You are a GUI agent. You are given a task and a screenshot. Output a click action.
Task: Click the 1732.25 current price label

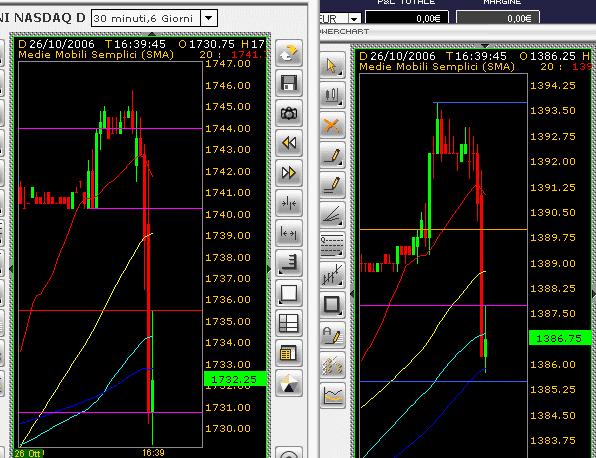click(235, 379)
